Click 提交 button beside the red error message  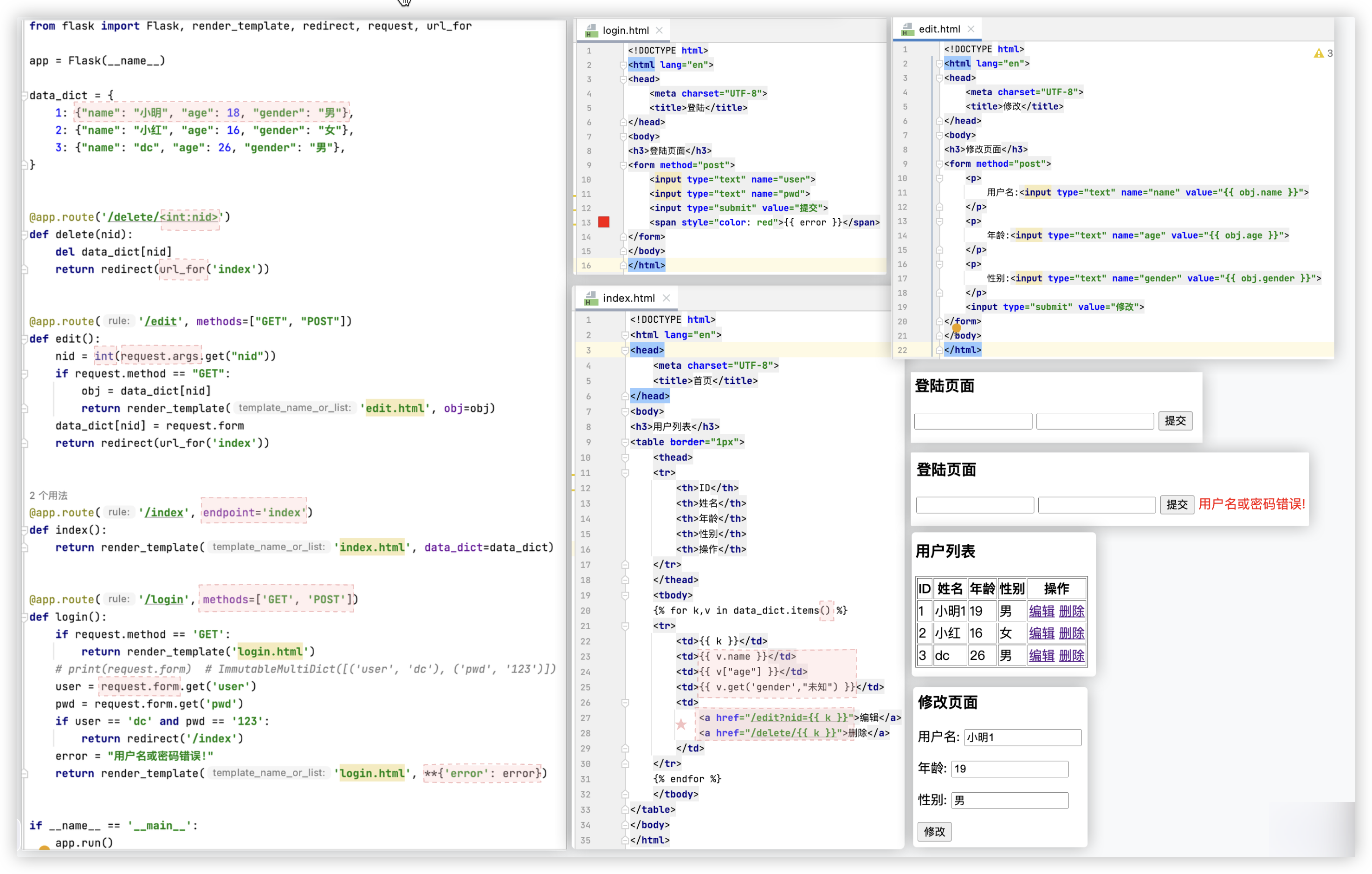(x=1177, y=504)
